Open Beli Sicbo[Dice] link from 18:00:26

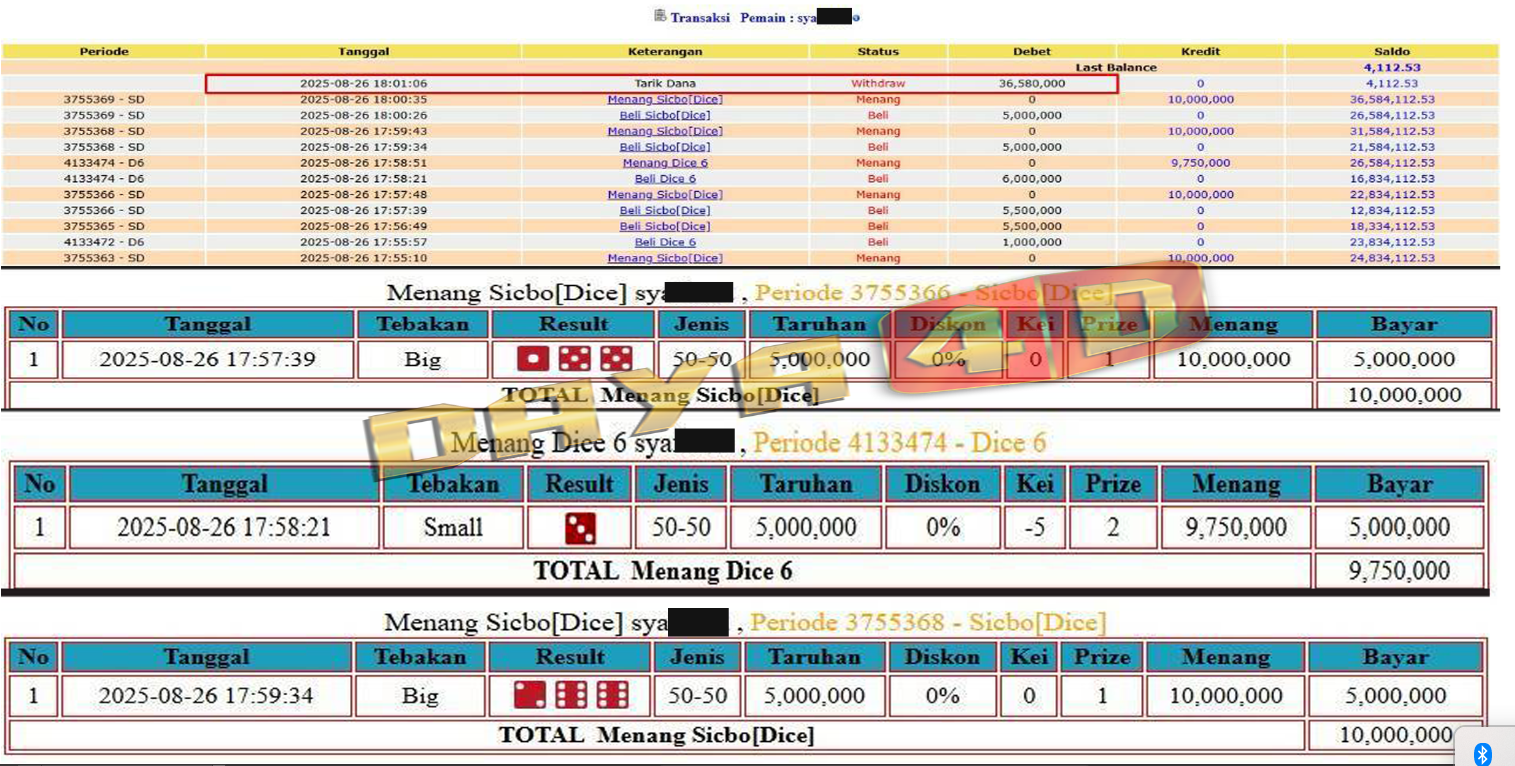point(665,115)
